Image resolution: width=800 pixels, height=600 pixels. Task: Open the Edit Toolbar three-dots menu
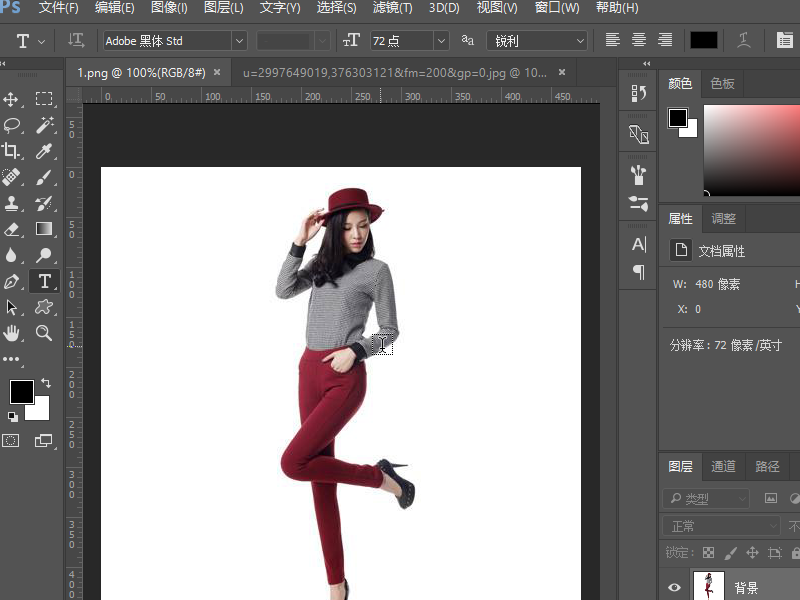click(x=11, y=359)
